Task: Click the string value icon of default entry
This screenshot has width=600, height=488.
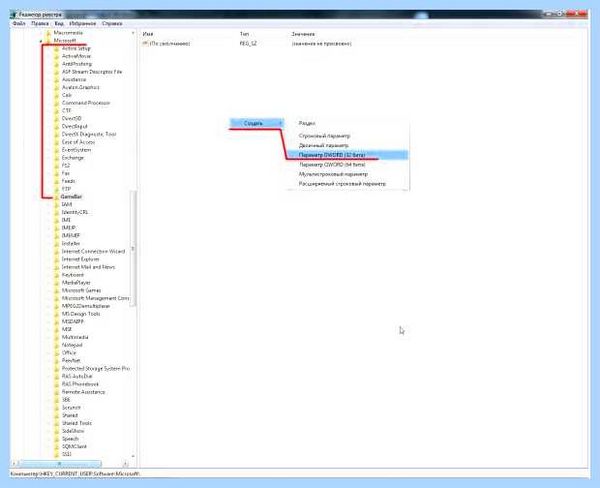Action: click(145, 44)
